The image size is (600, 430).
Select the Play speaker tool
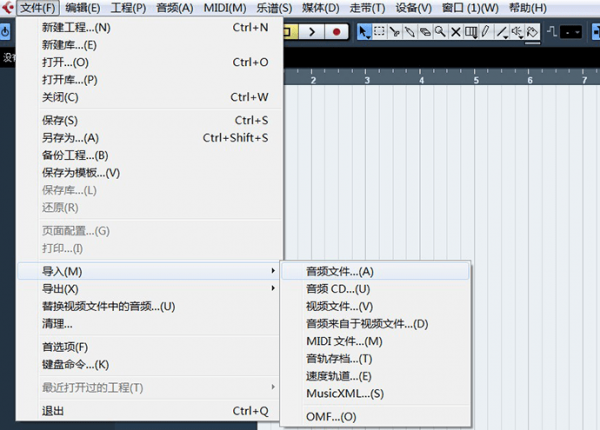click(x=517, y=32)
